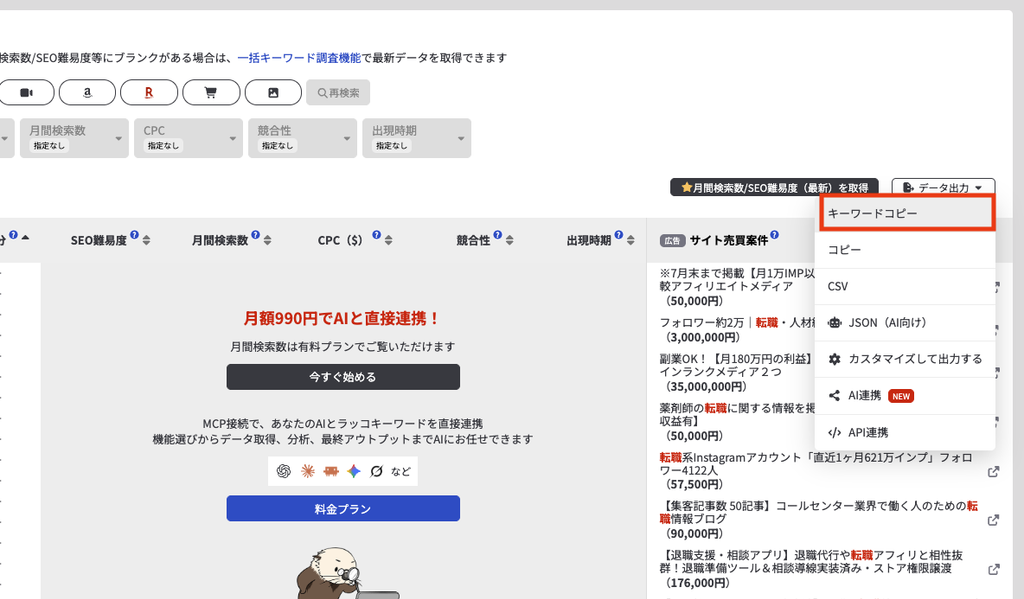
Task: Open the CPC filter dropdown
Action: pyautogui.click(x=189, y=138)
